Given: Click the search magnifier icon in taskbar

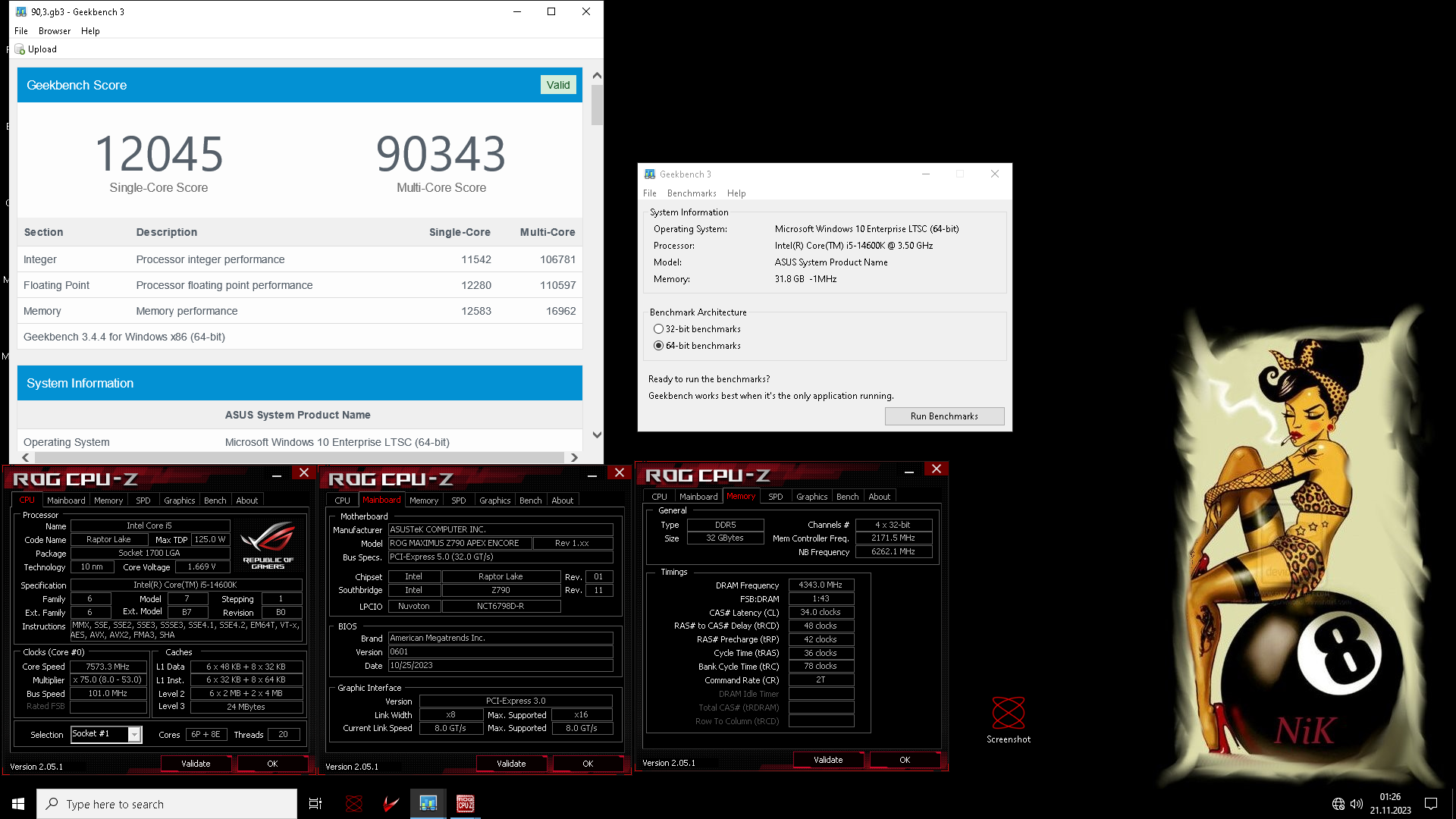Looking at the screenshot, I should click(x=52, y=804).
